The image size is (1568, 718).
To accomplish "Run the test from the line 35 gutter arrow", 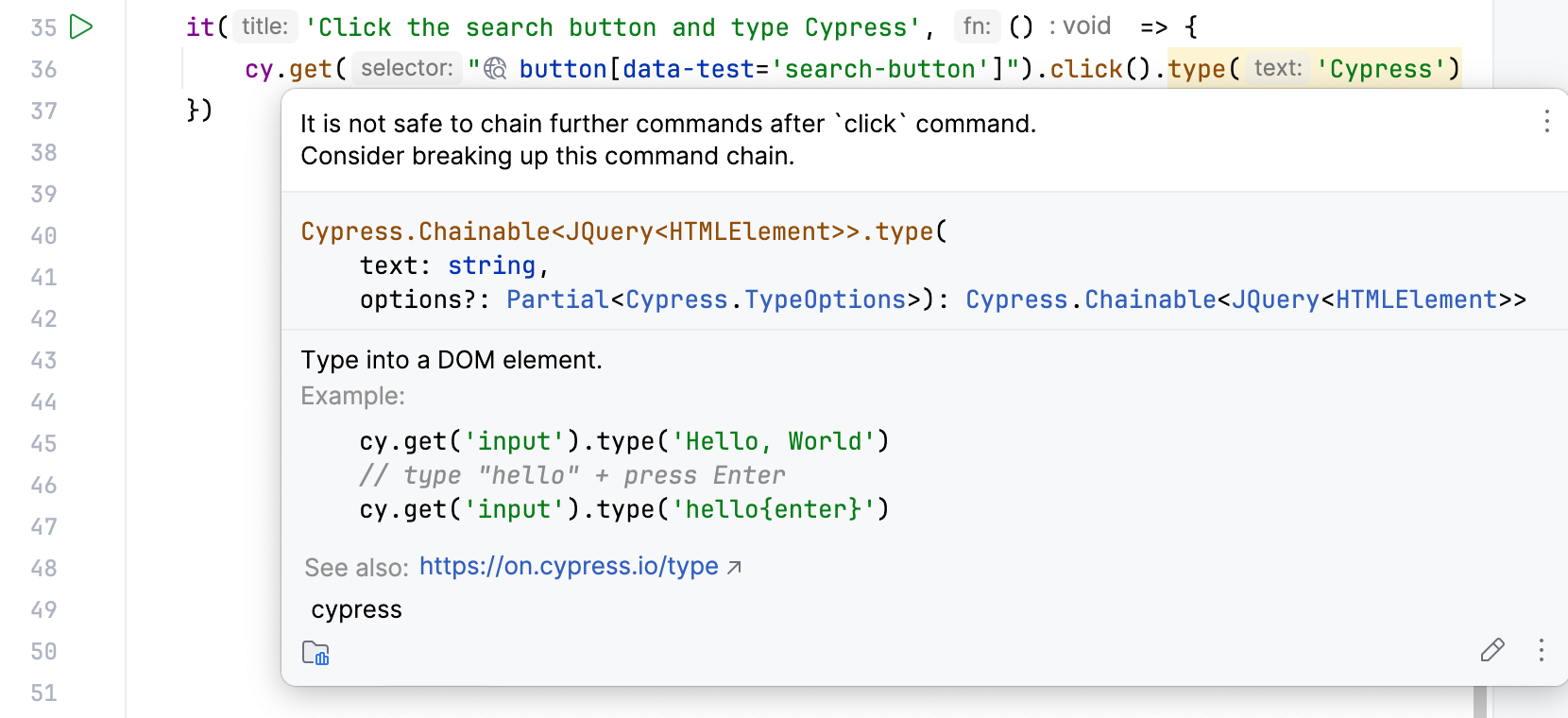I will (x=82, y=27).
